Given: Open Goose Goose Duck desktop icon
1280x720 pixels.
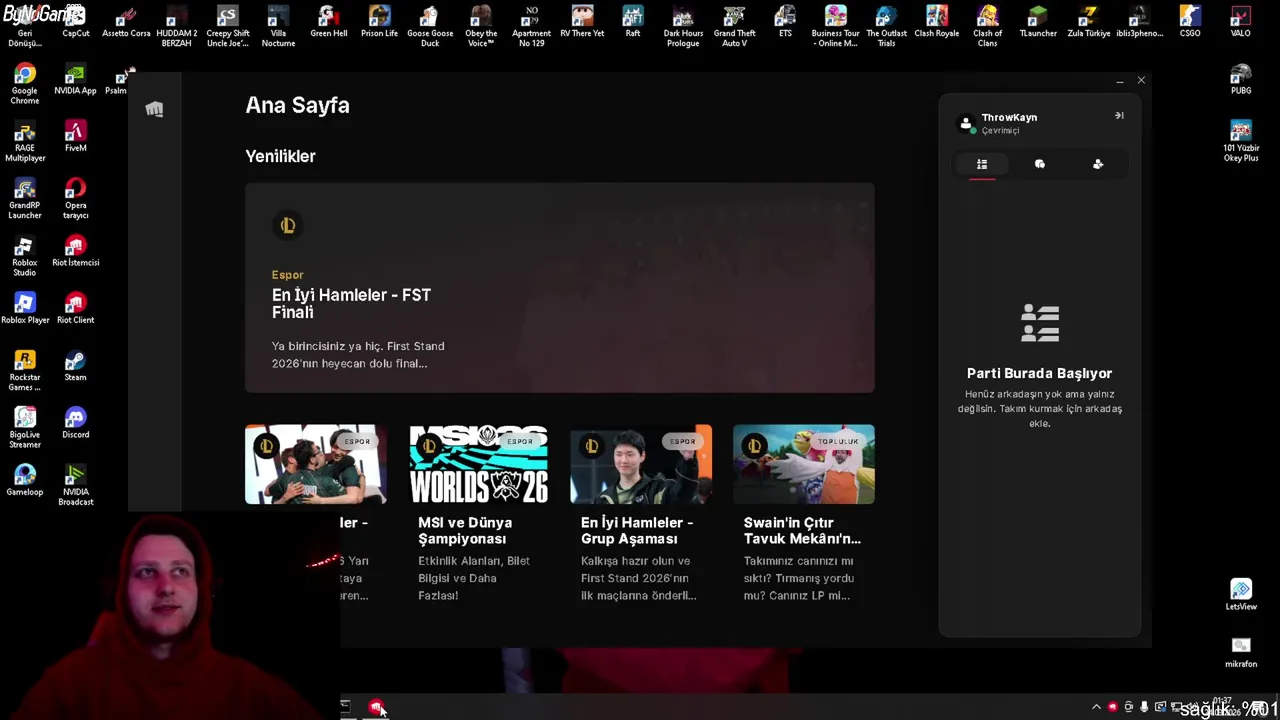Looking at the screenshot, I should (430, 26).
